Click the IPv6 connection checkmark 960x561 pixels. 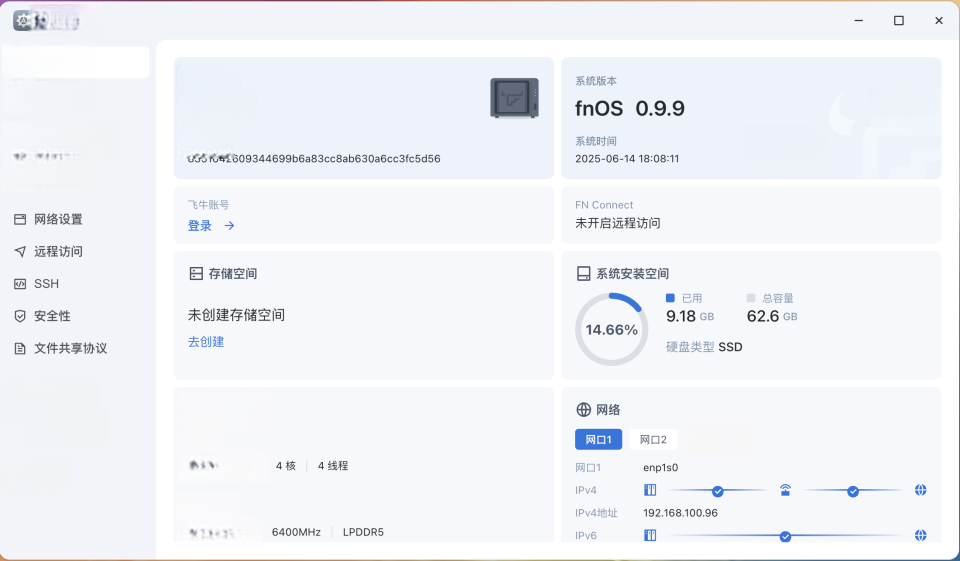(786, 537)
